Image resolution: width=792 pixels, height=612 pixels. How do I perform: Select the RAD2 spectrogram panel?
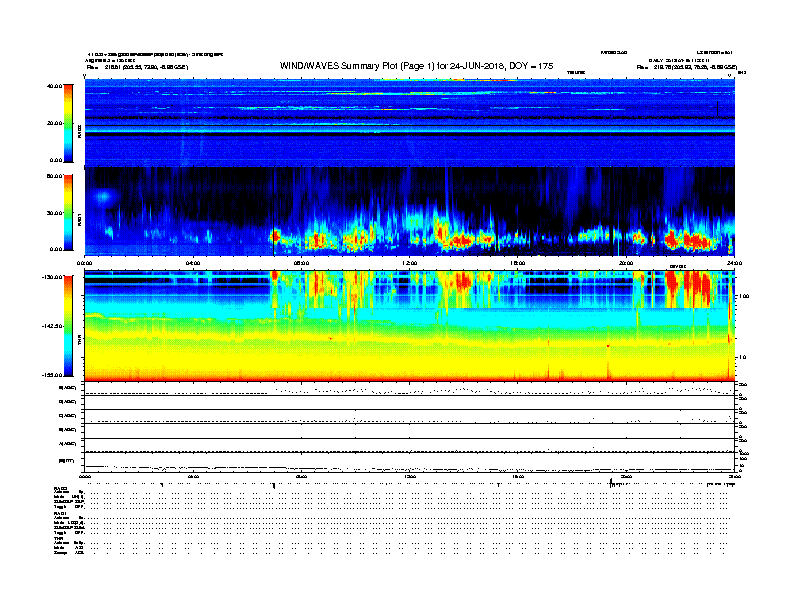[410, 123]
